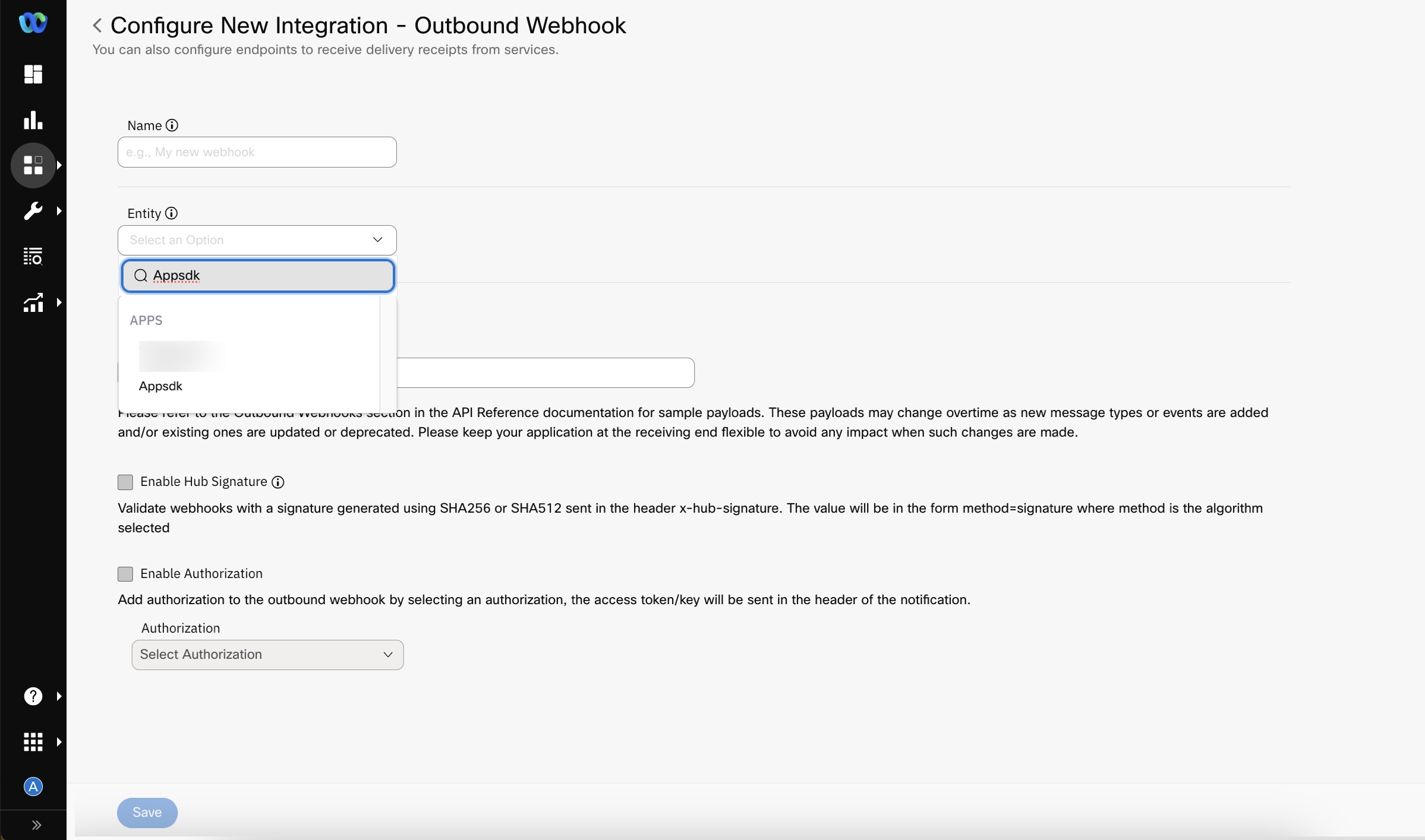The width and height of the screenshot is (1425, 840).
Task: Enable the Hub Signature checkbox
Action: click(125, 482)
